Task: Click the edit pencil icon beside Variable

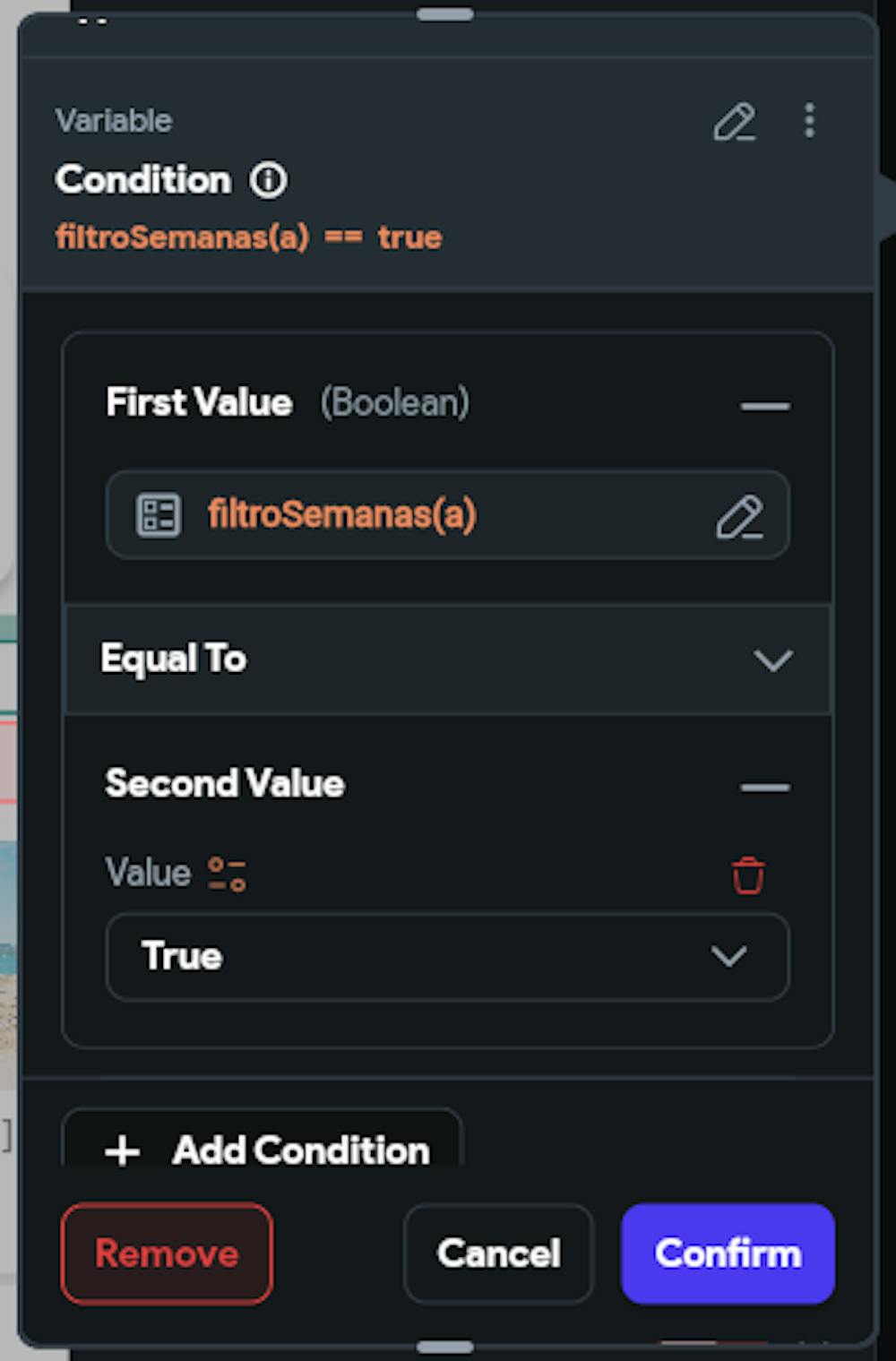Action: point(735,122)
